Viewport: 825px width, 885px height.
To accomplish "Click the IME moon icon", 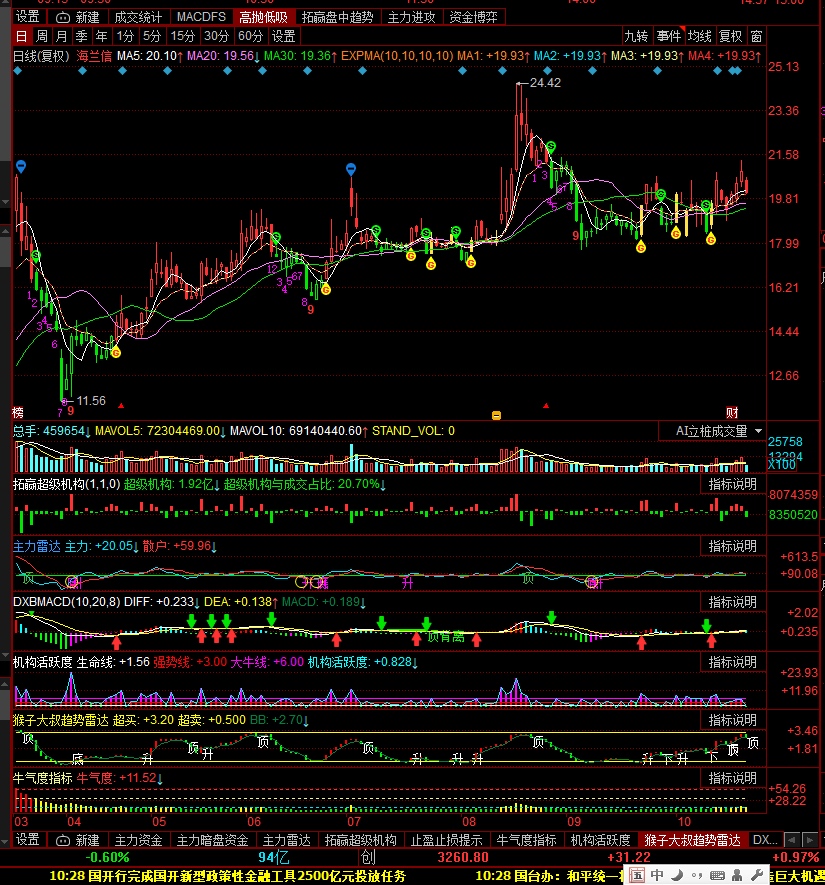I will (x=677, y=875).
